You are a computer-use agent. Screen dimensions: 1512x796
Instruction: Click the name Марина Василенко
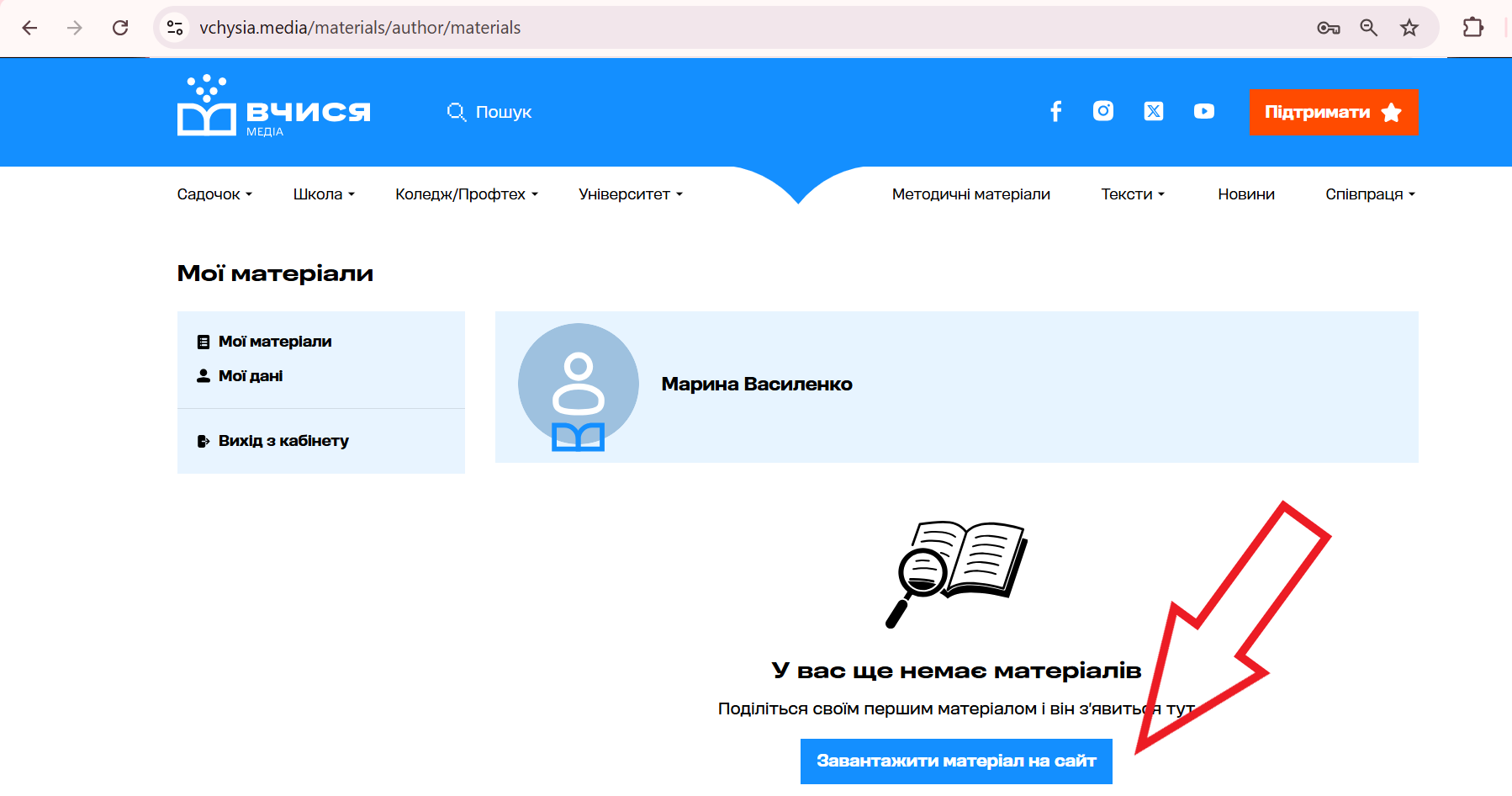757,385
